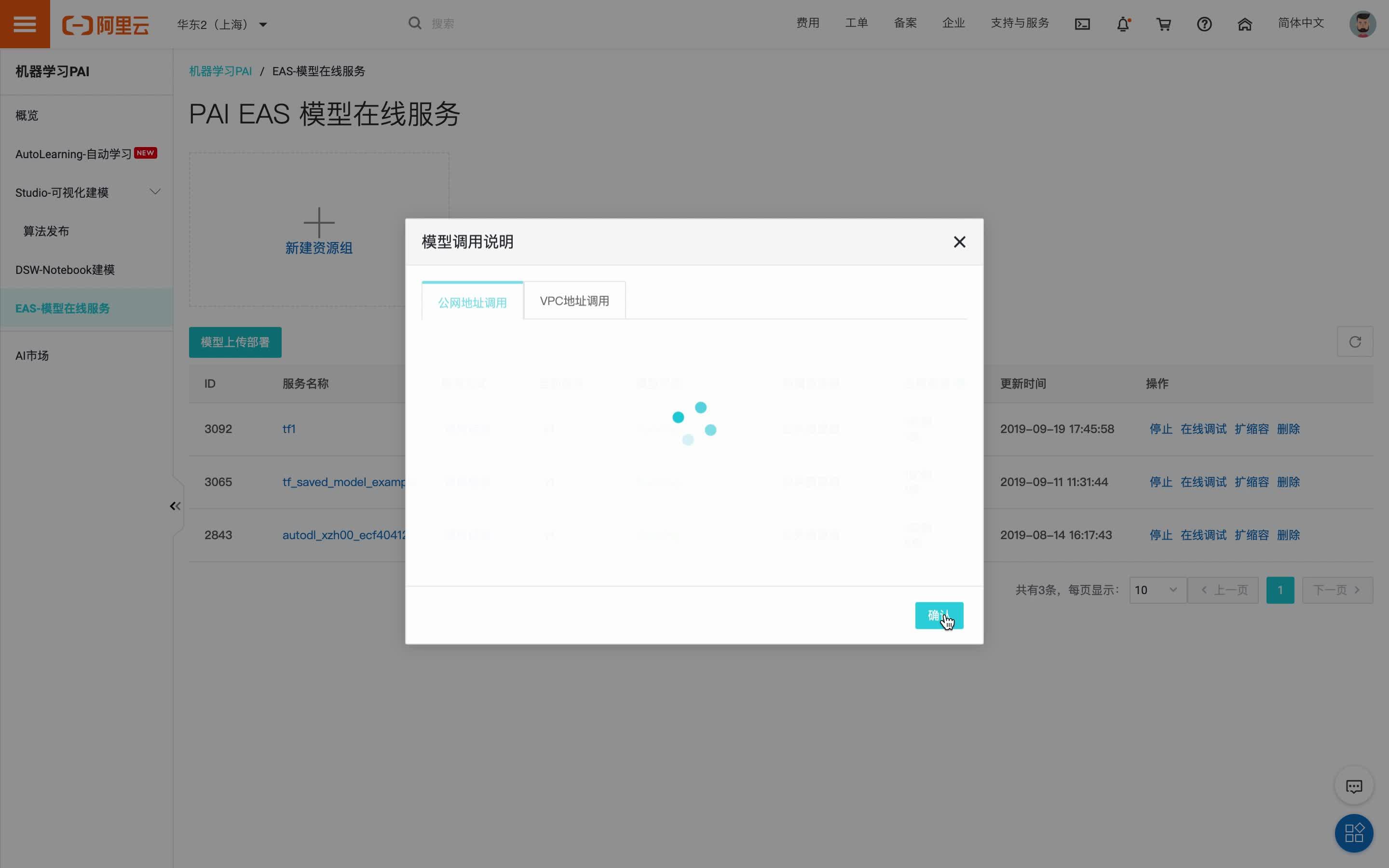
Task: Open the tf1 service link
Action: 289,428
